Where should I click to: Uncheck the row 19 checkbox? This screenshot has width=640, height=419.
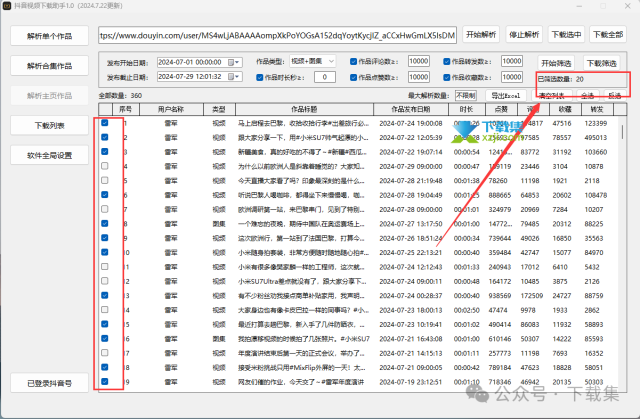tap(105, 381)
